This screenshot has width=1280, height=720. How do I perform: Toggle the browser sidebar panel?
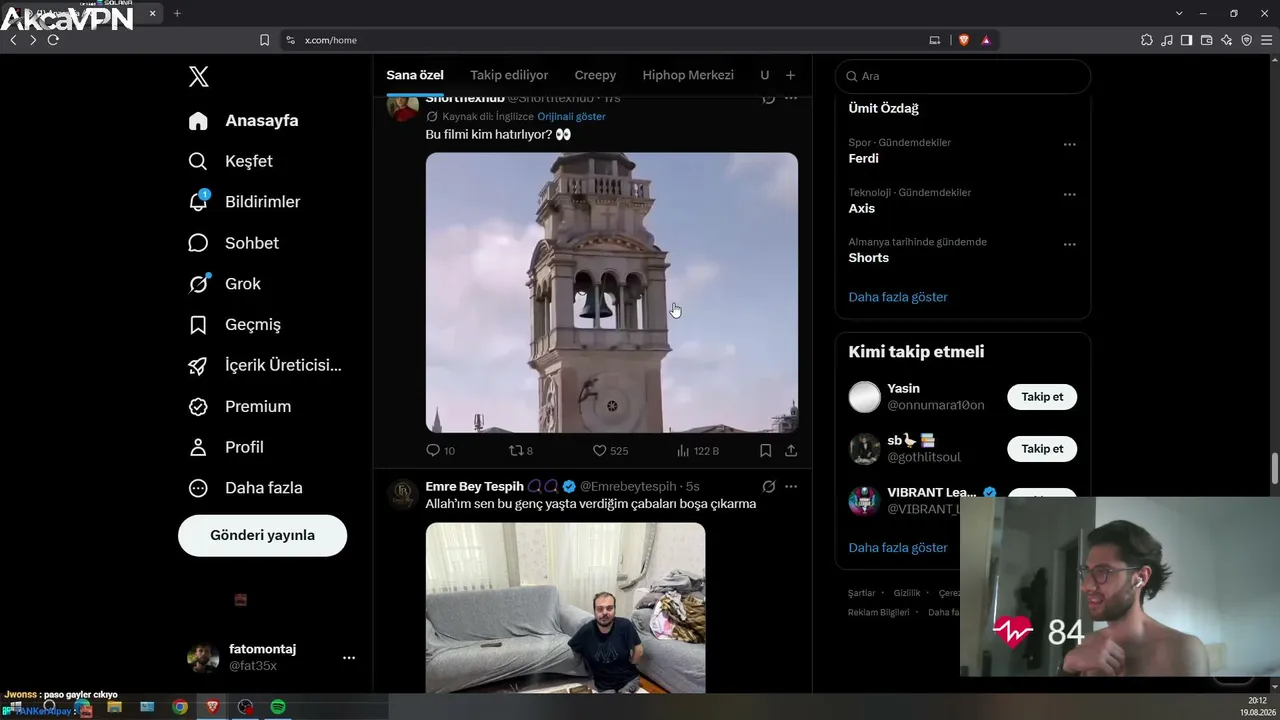coord(1186,40)
